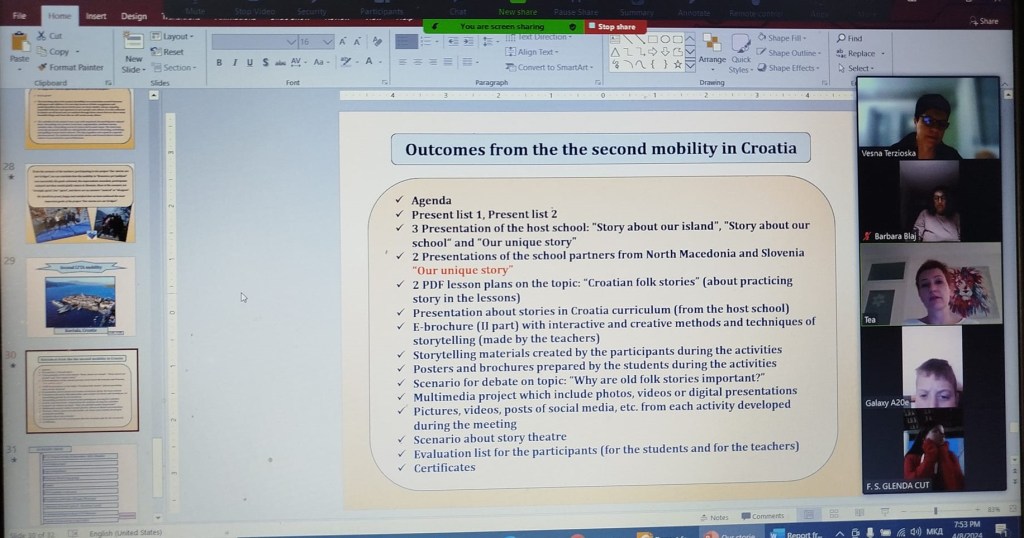Click the Stop share button
This screenshot has height=538, width=1024.
(616, 26)
